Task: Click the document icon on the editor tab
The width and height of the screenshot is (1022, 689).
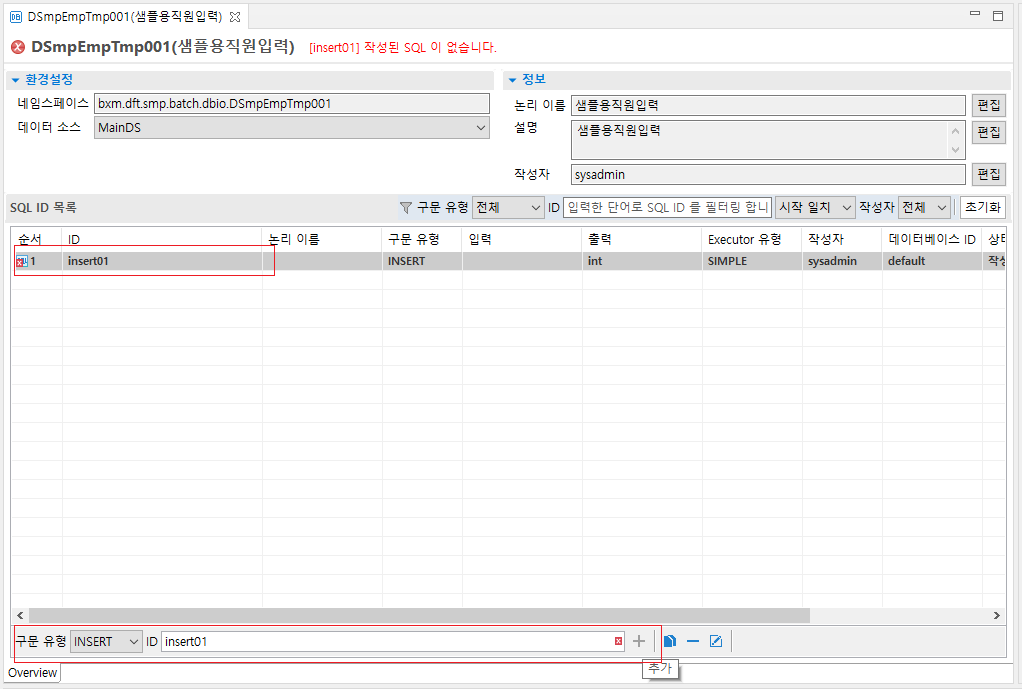Action: 14,16
